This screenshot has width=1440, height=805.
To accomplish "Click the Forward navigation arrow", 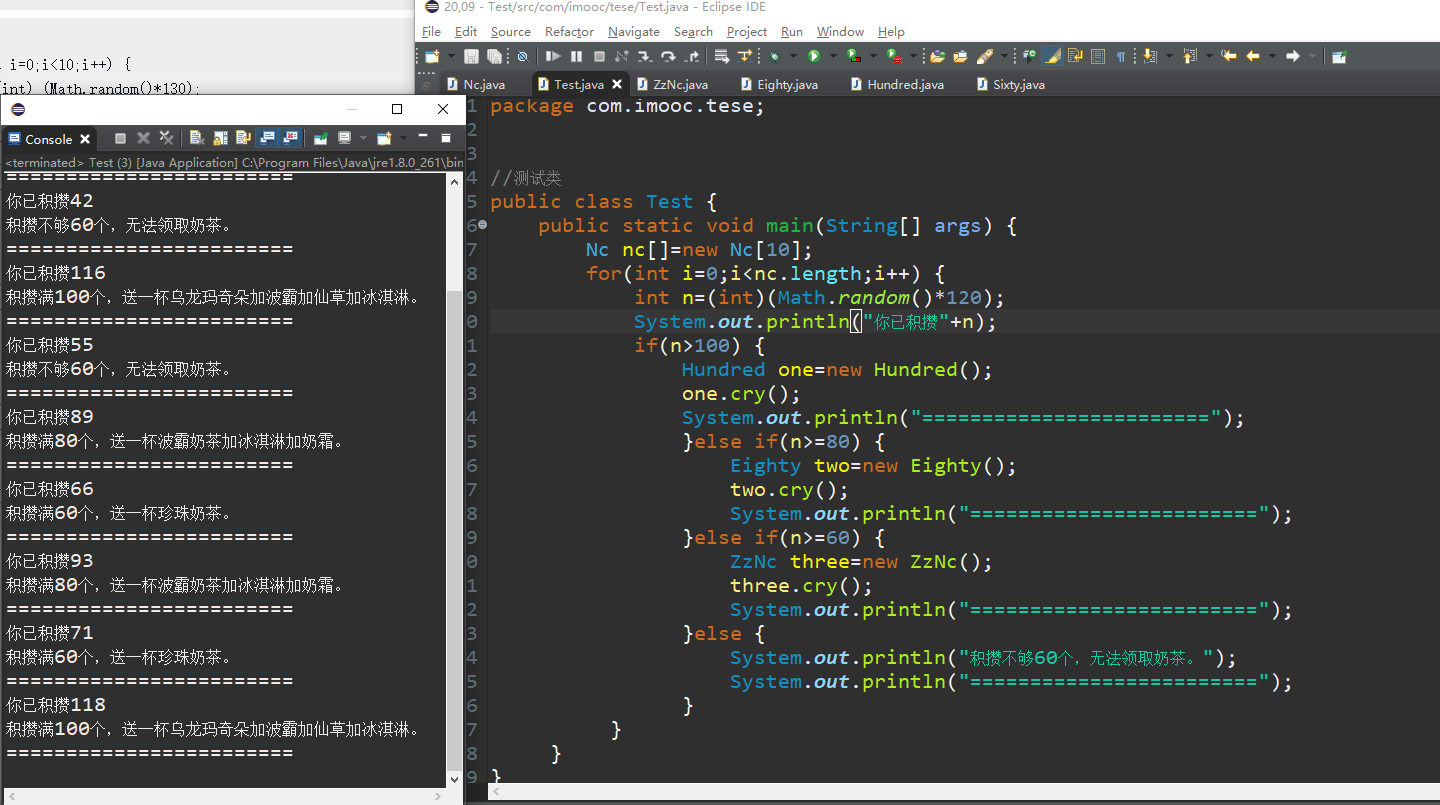I will (1293, 56).
